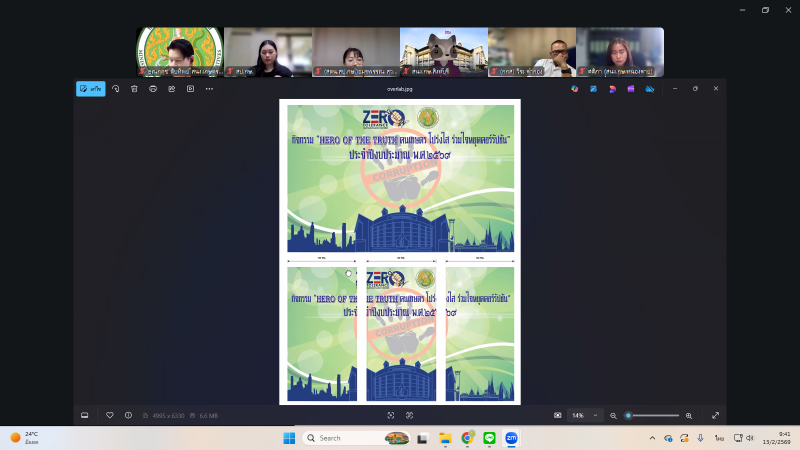This screenshot has width=800, height=450.
Task: Delete the image with the trash icon
Action: 134,88
